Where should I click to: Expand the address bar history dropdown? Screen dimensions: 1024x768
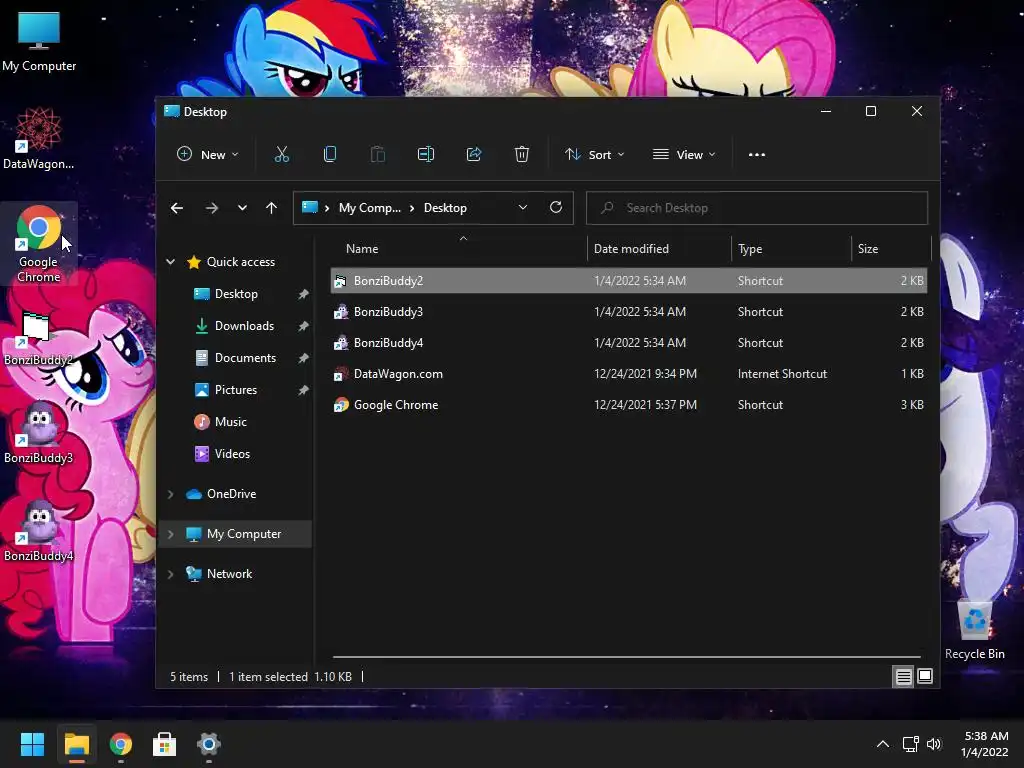coord(522,207)
